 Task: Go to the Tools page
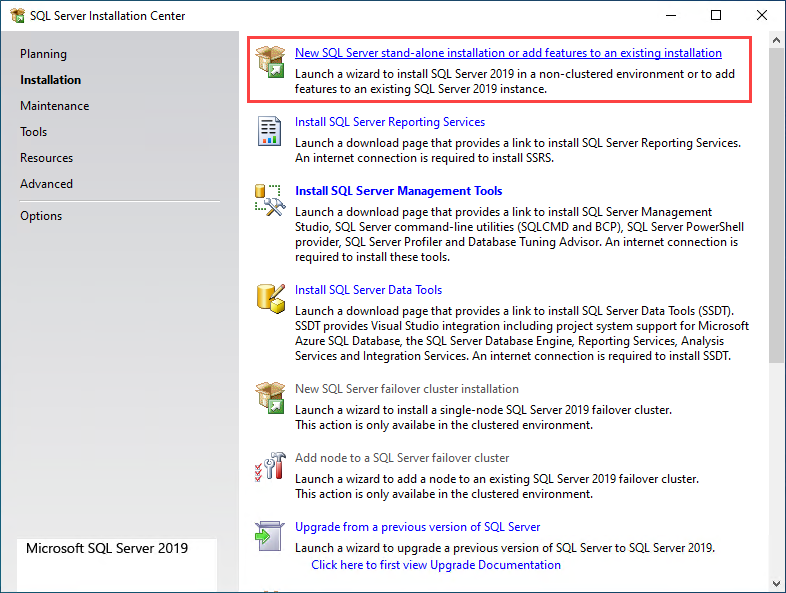tap(34, 132)
